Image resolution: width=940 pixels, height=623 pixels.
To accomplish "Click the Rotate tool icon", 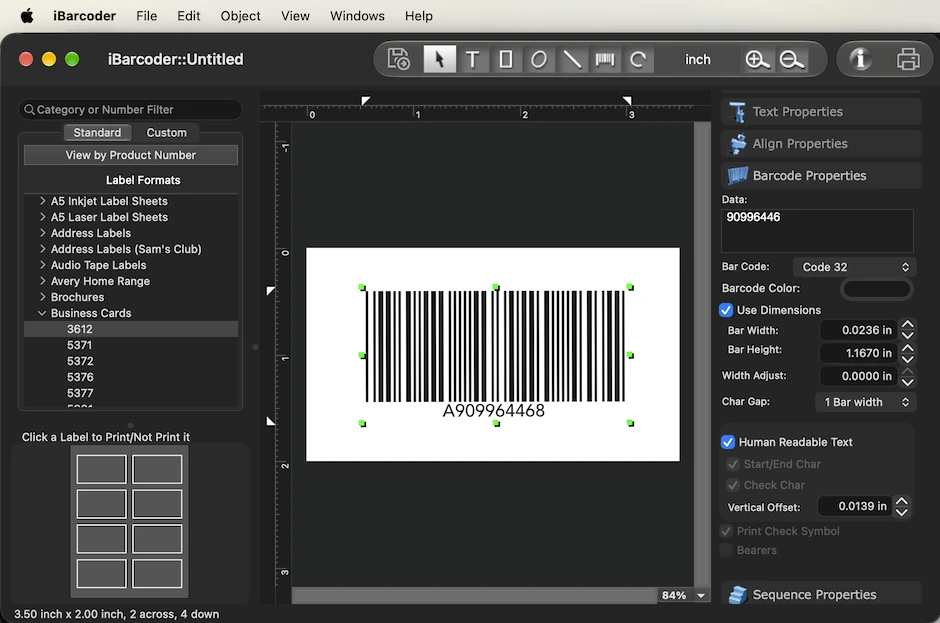I will tap(638, 59).
